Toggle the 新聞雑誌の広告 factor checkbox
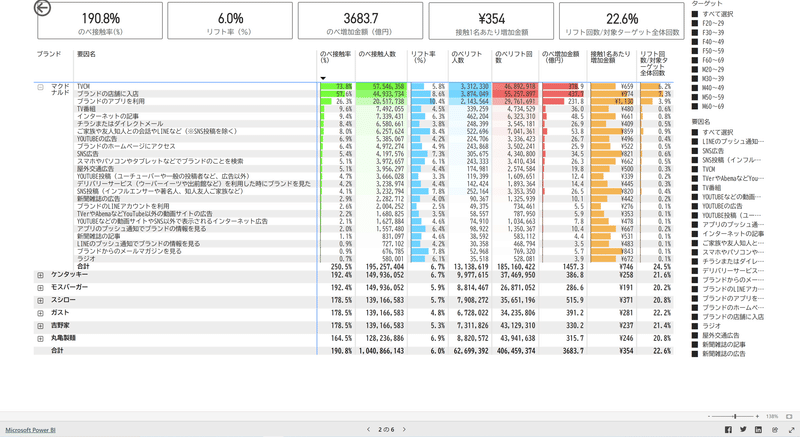Viewport: 800px width, 437px height. tap(695, 353)
